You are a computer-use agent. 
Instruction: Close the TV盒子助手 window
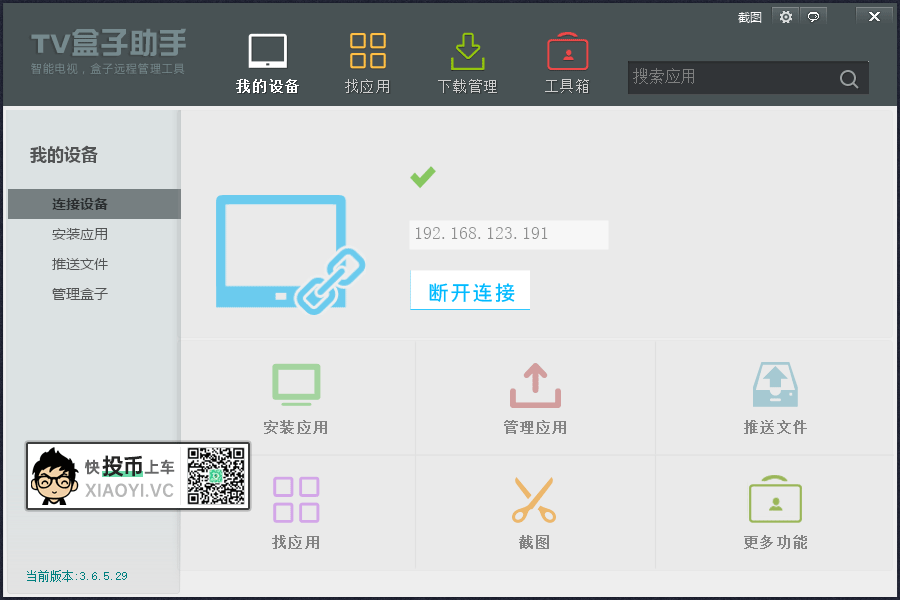[x=874, y=17]
